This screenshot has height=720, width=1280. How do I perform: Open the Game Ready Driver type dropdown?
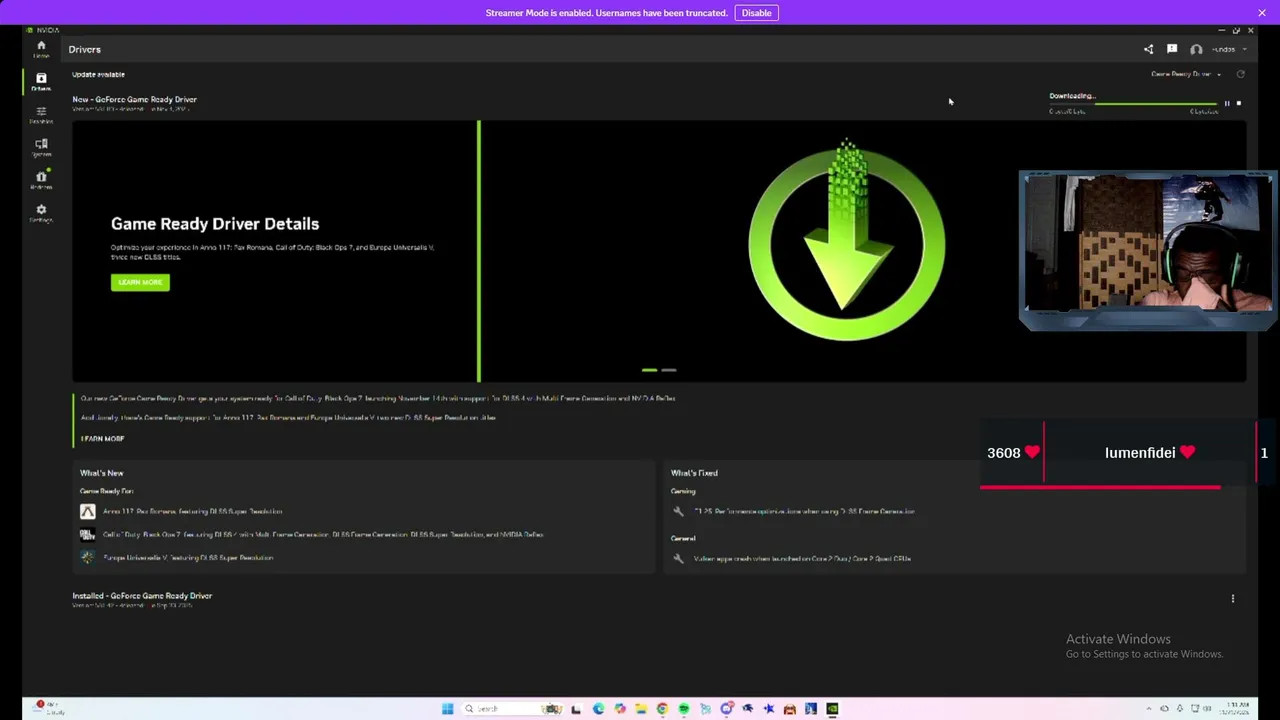coord(1186,74)
